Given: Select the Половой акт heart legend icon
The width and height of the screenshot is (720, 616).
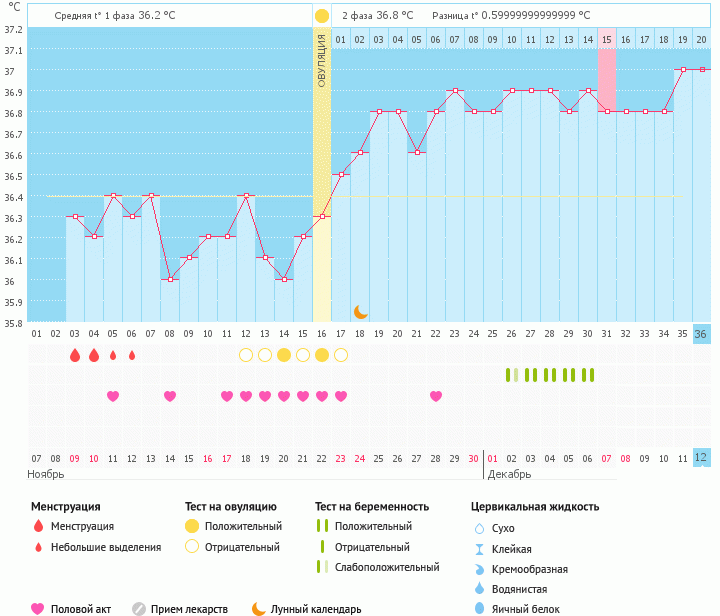Looking at the screenshot, I should pyautogui.click(x=38, y=608).
